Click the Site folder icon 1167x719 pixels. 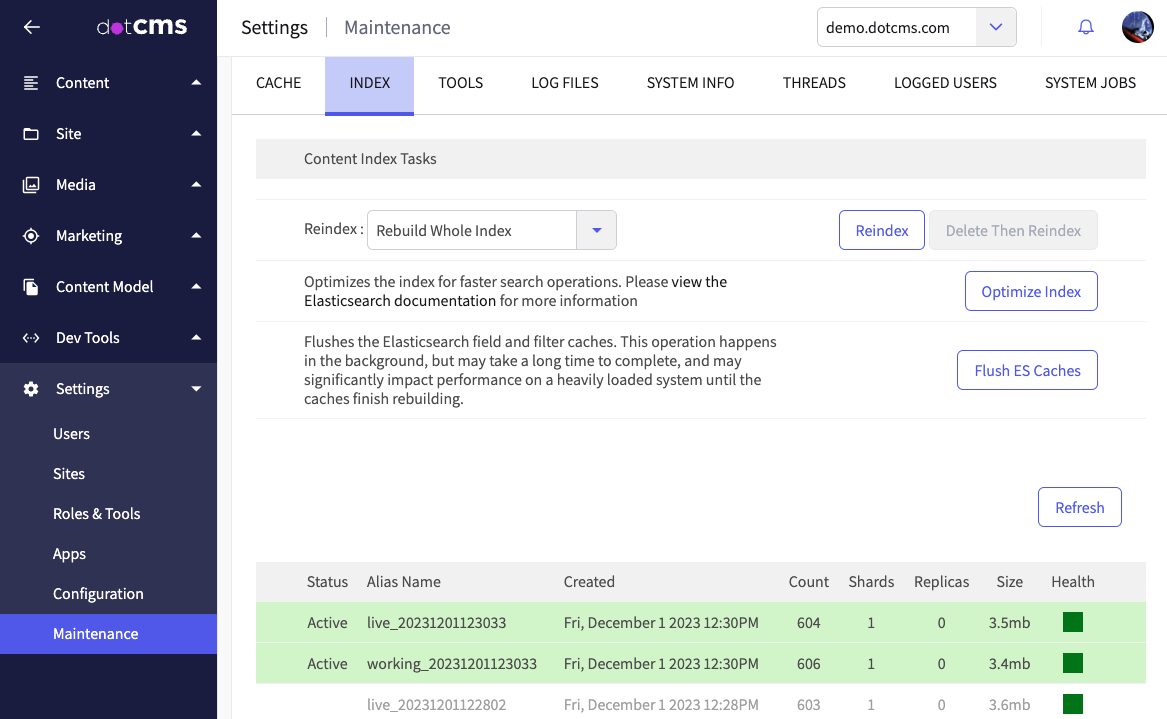pyautogui.click(x=31, y=134)
